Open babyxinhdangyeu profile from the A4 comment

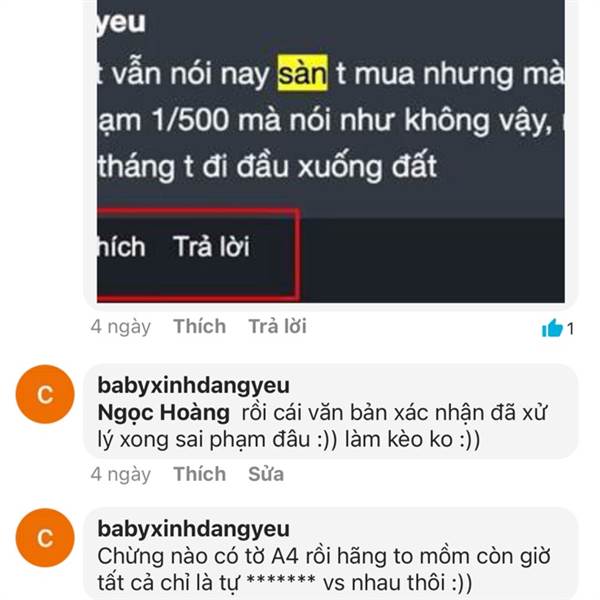(193, 529)
